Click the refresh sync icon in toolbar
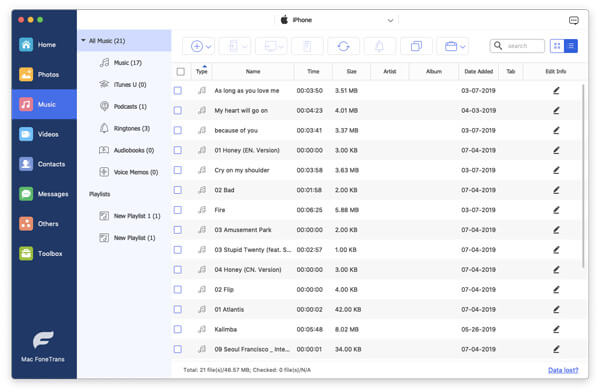This screenshot has width=600, height=392. click(x=343, y=46)
